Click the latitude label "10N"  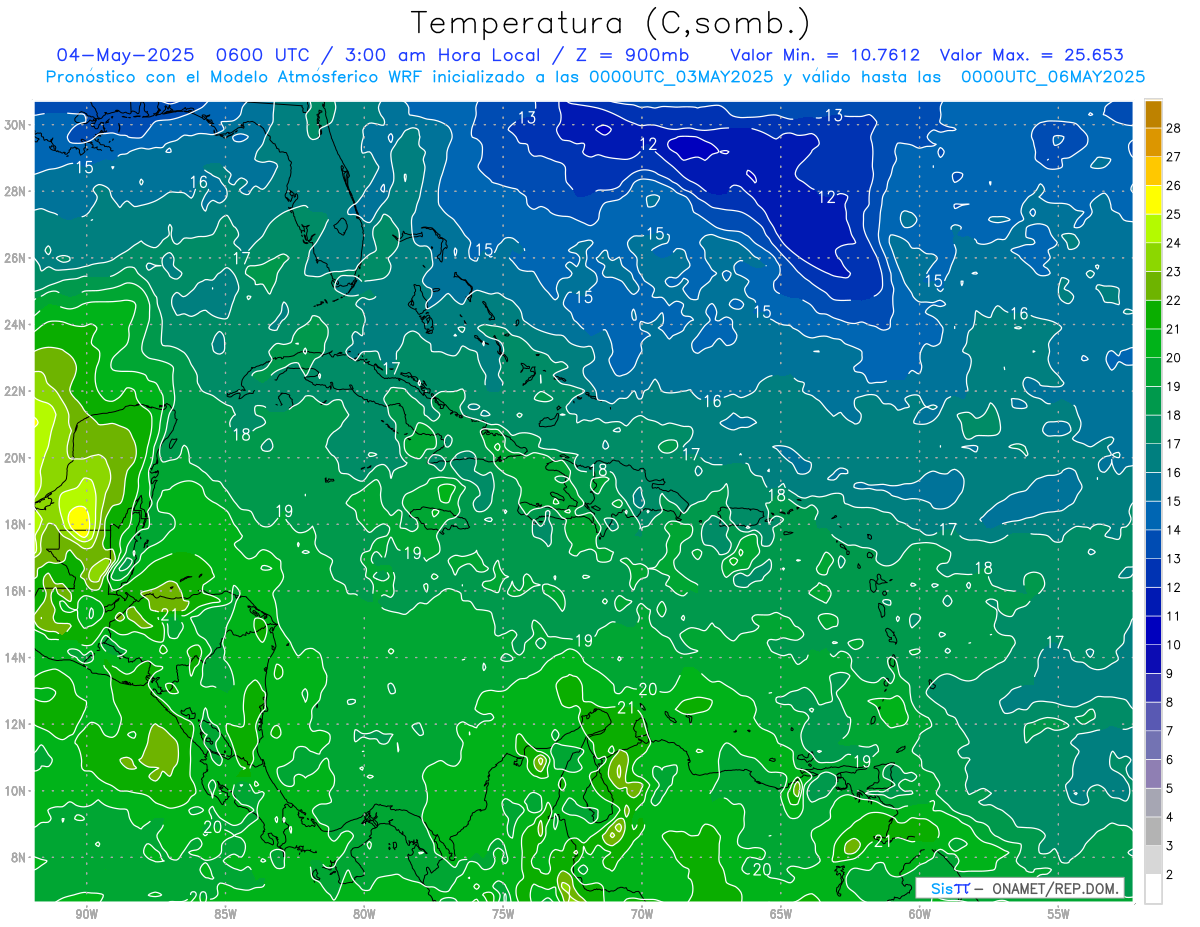(x=14, y=791)
